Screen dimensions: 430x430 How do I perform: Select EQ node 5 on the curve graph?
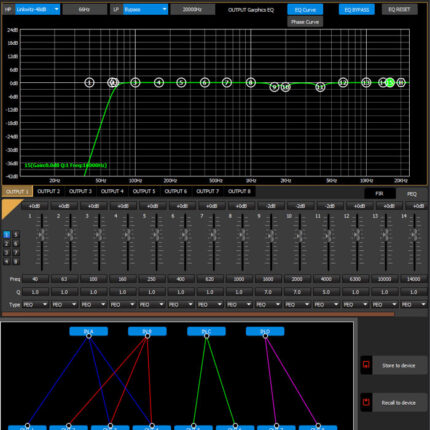[x=181, y=82]
